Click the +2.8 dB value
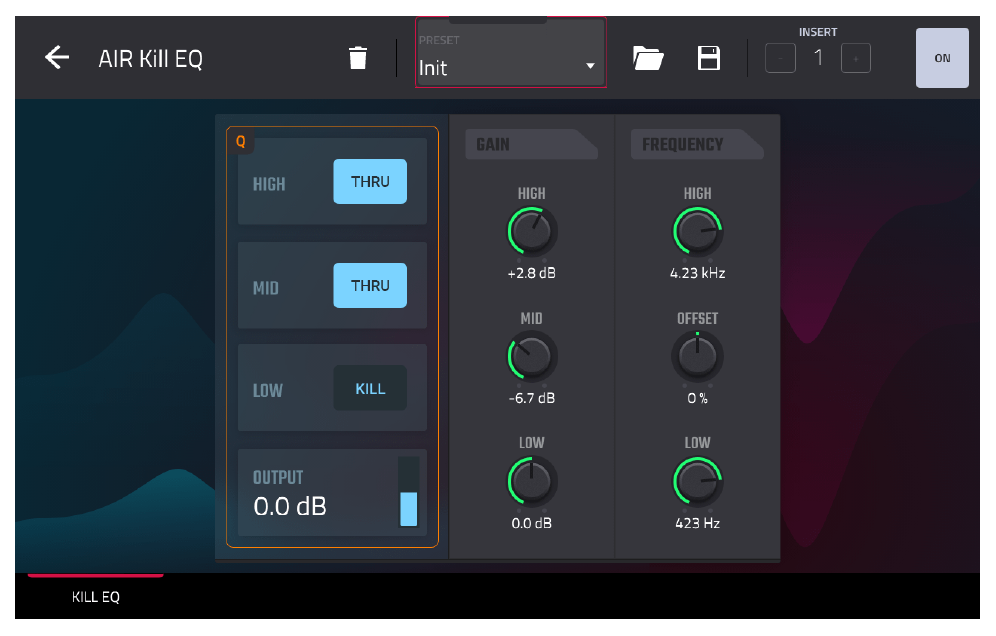996x636 pixels. [x=532, y=273]
